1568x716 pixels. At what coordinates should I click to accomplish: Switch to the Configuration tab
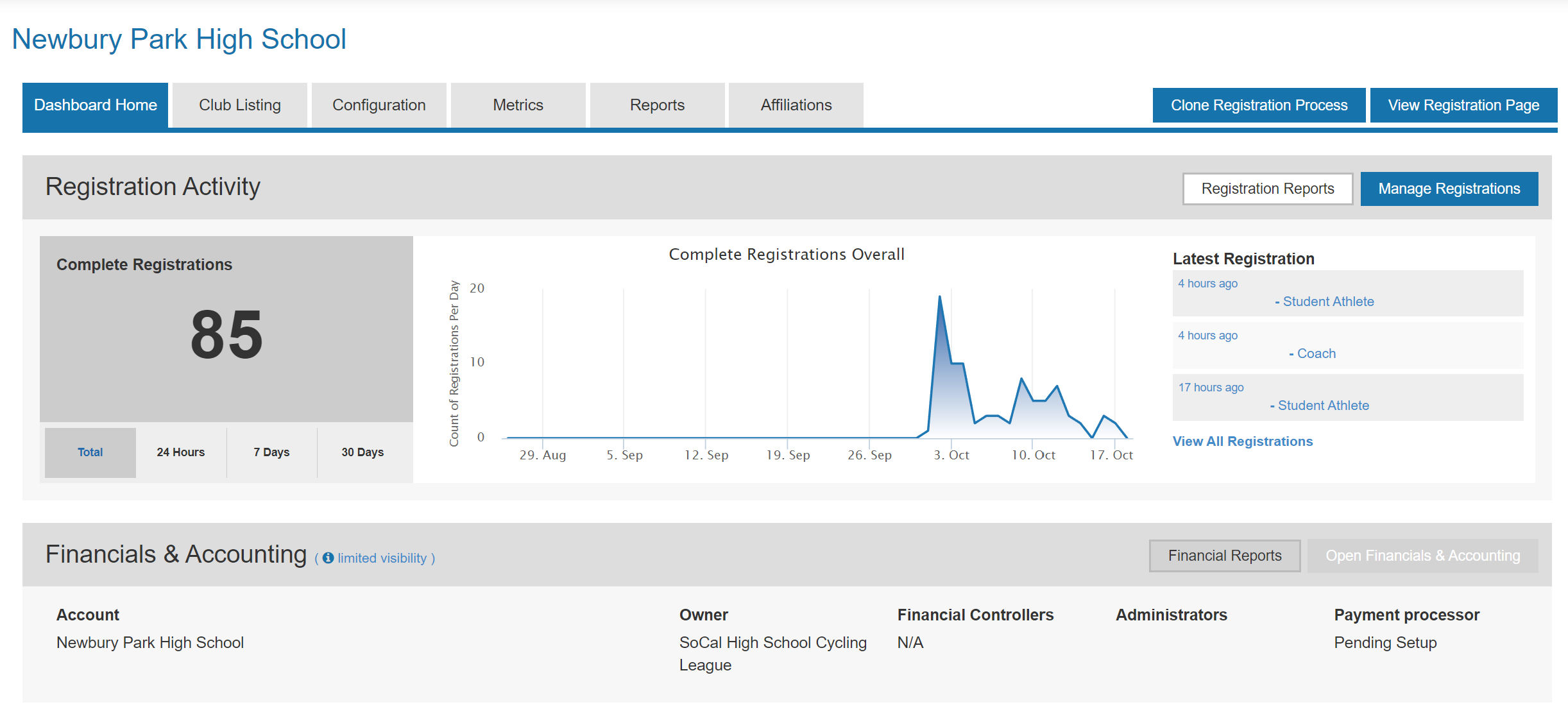tap(379, 105)
